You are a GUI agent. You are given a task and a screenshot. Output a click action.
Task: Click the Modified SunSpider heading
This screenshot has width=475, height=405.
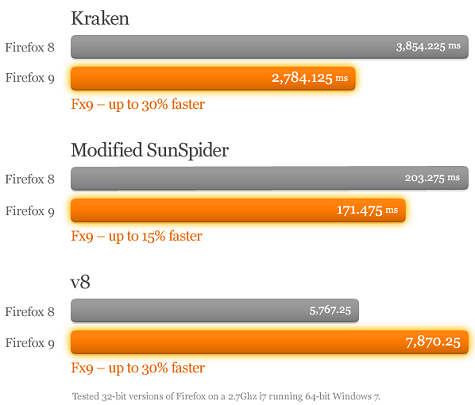click(x=150, y=150)
